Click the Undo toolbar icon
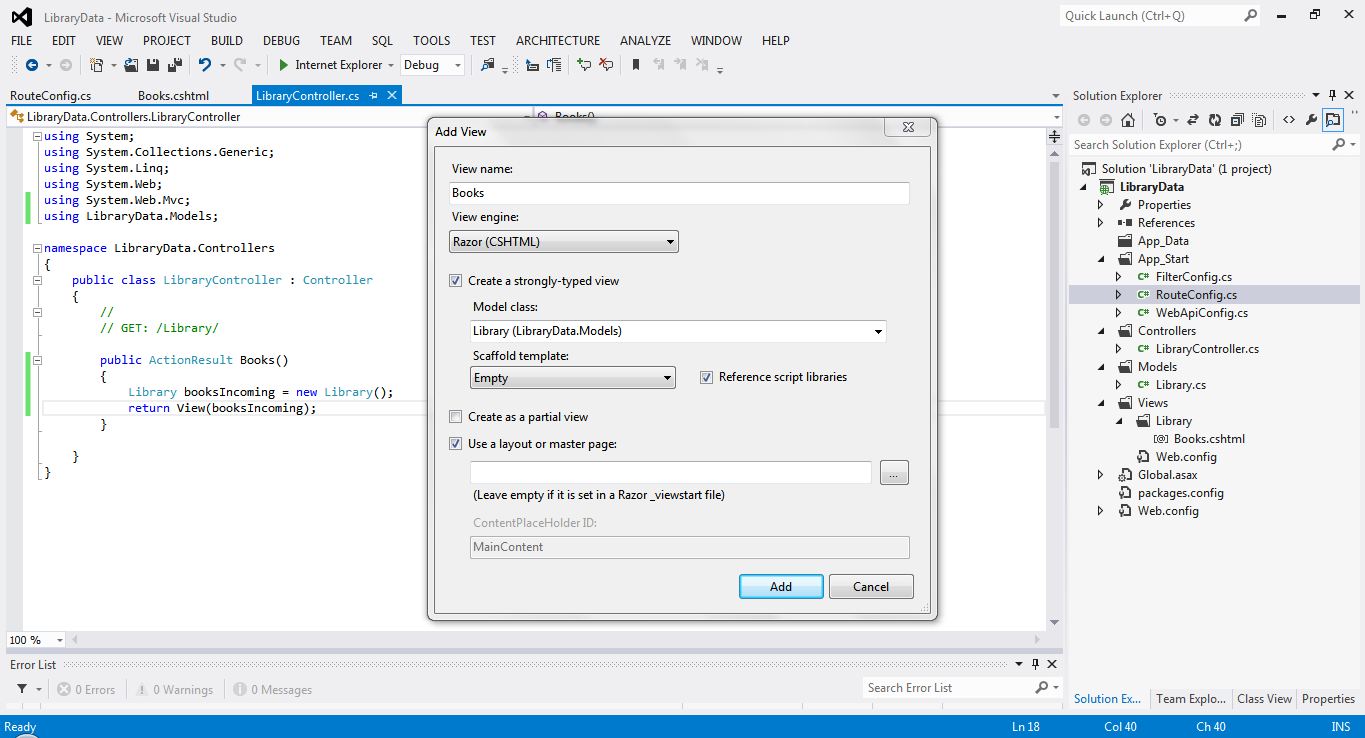 (205, 65)
